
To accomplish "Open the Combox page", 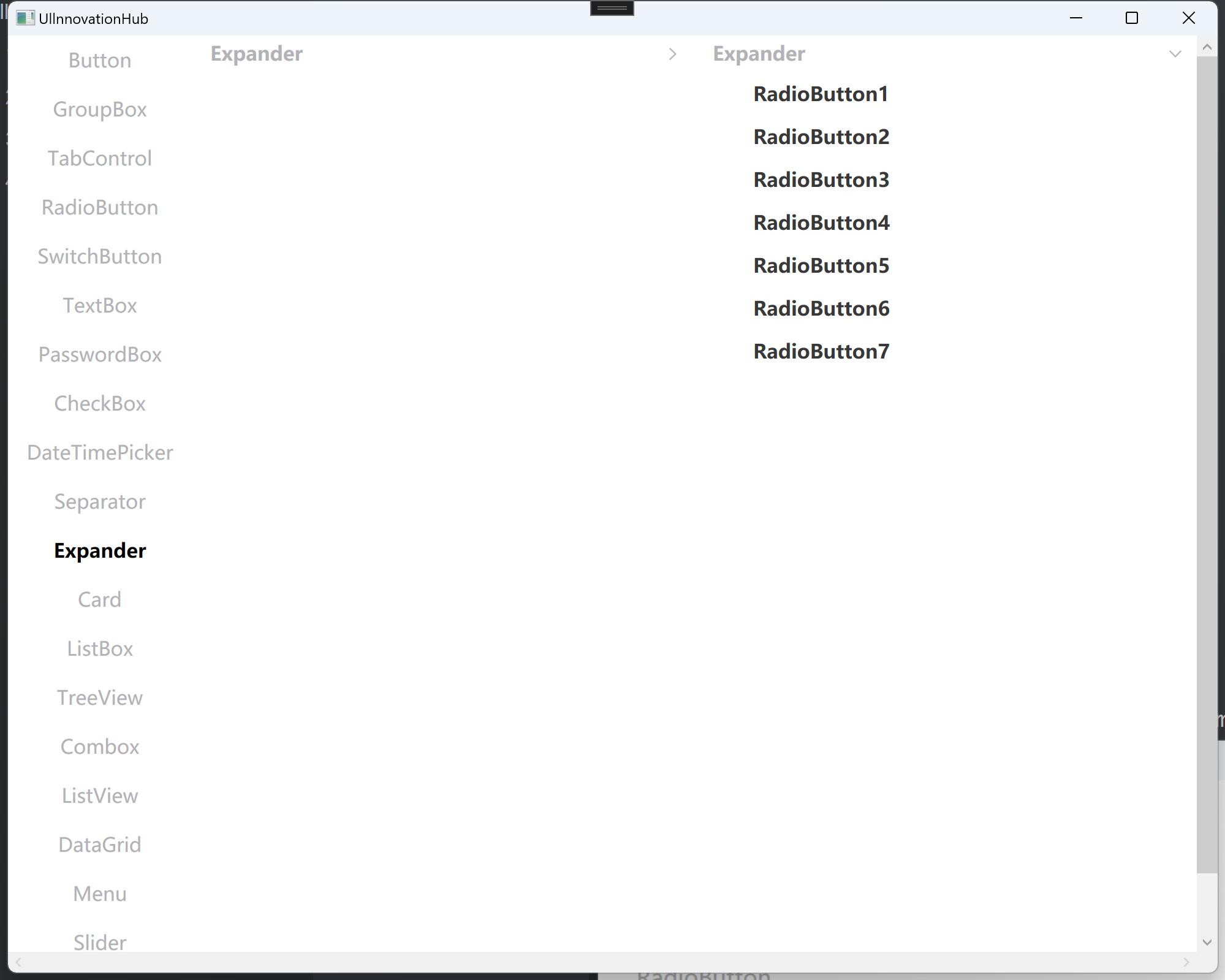I will 100,746.
